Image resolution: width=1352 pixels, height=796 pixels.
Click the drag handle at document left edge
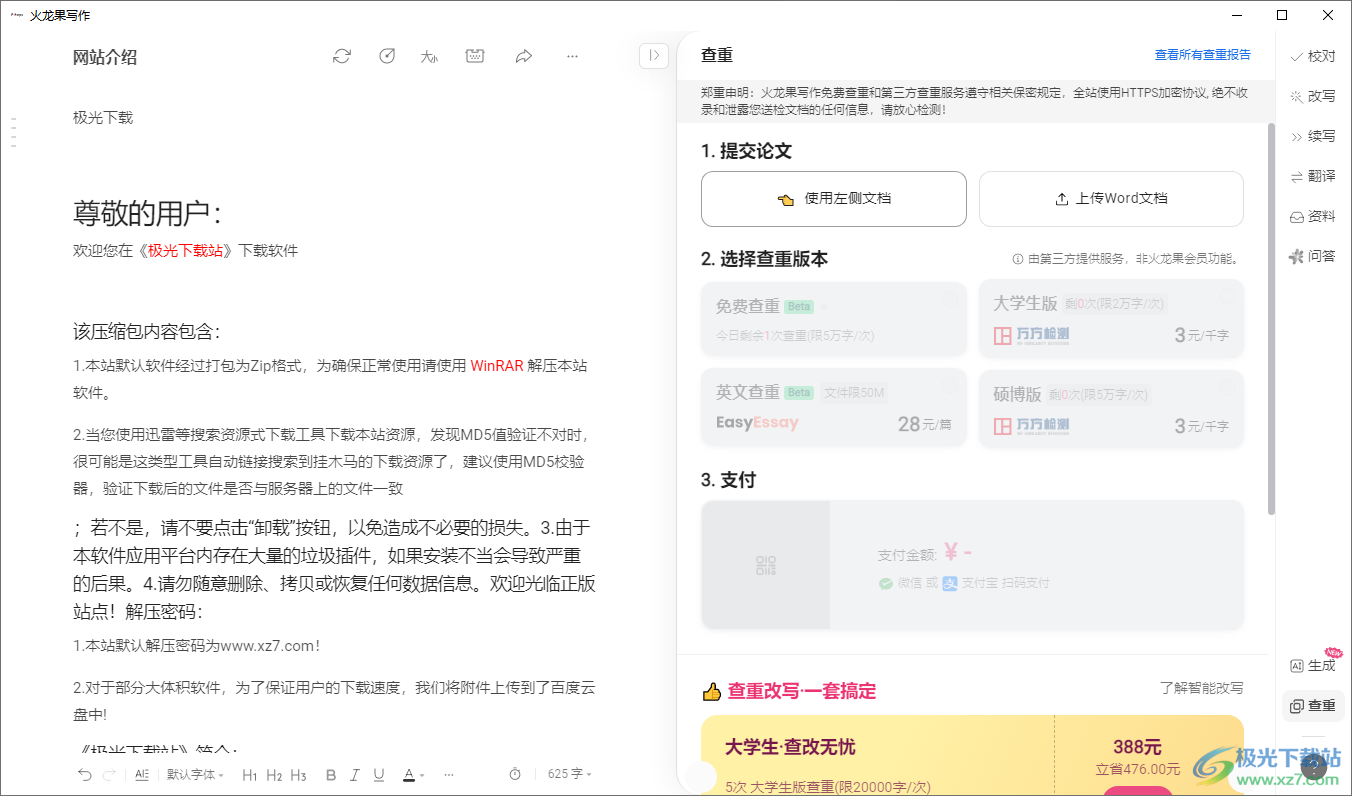[14, 132]
